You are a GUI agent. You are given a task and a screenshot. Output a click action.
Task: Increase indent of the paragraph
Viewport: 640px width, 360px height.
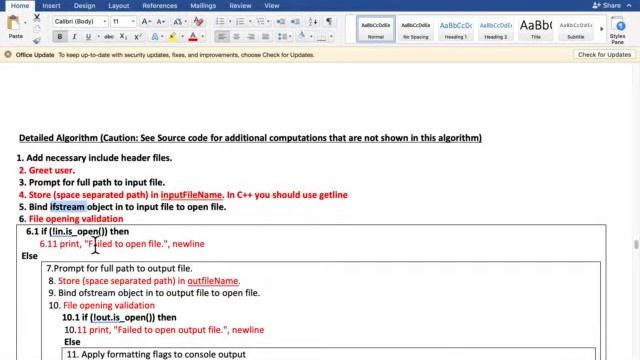coord(295,21)
